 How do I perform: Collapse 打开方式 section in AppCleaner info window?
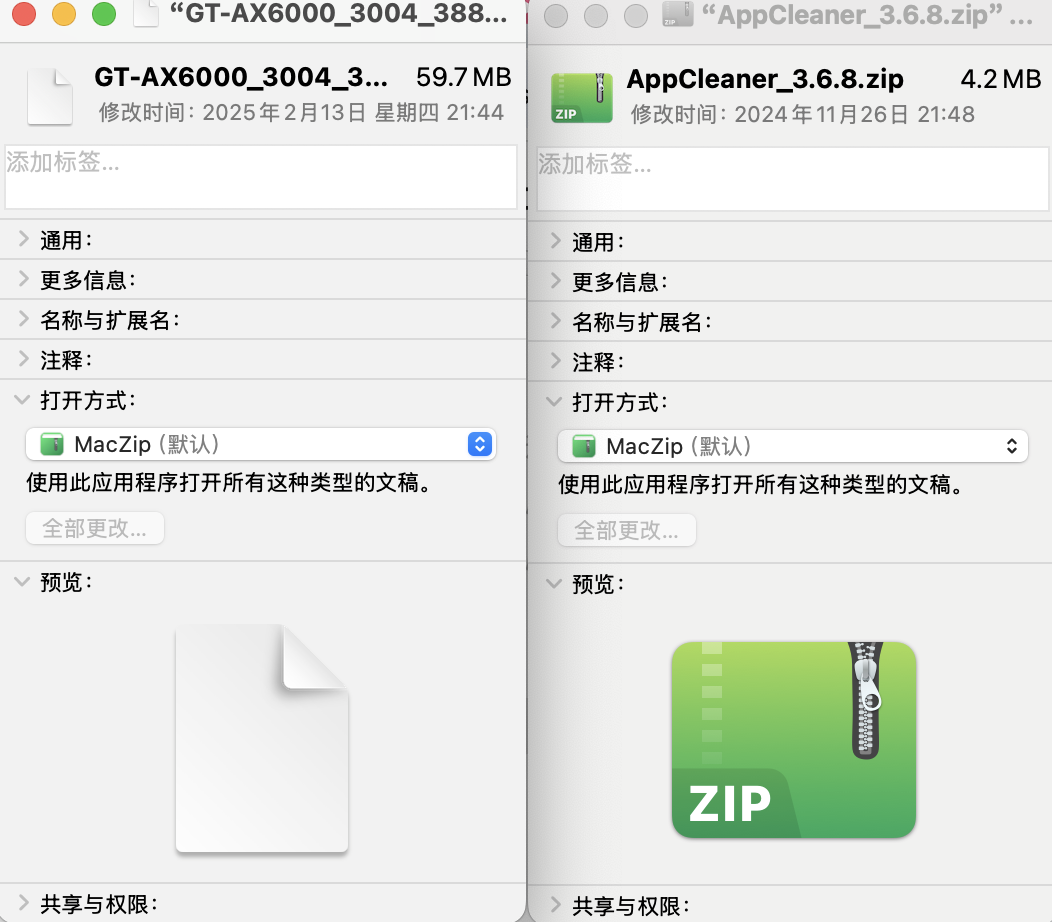click(554, 402)
